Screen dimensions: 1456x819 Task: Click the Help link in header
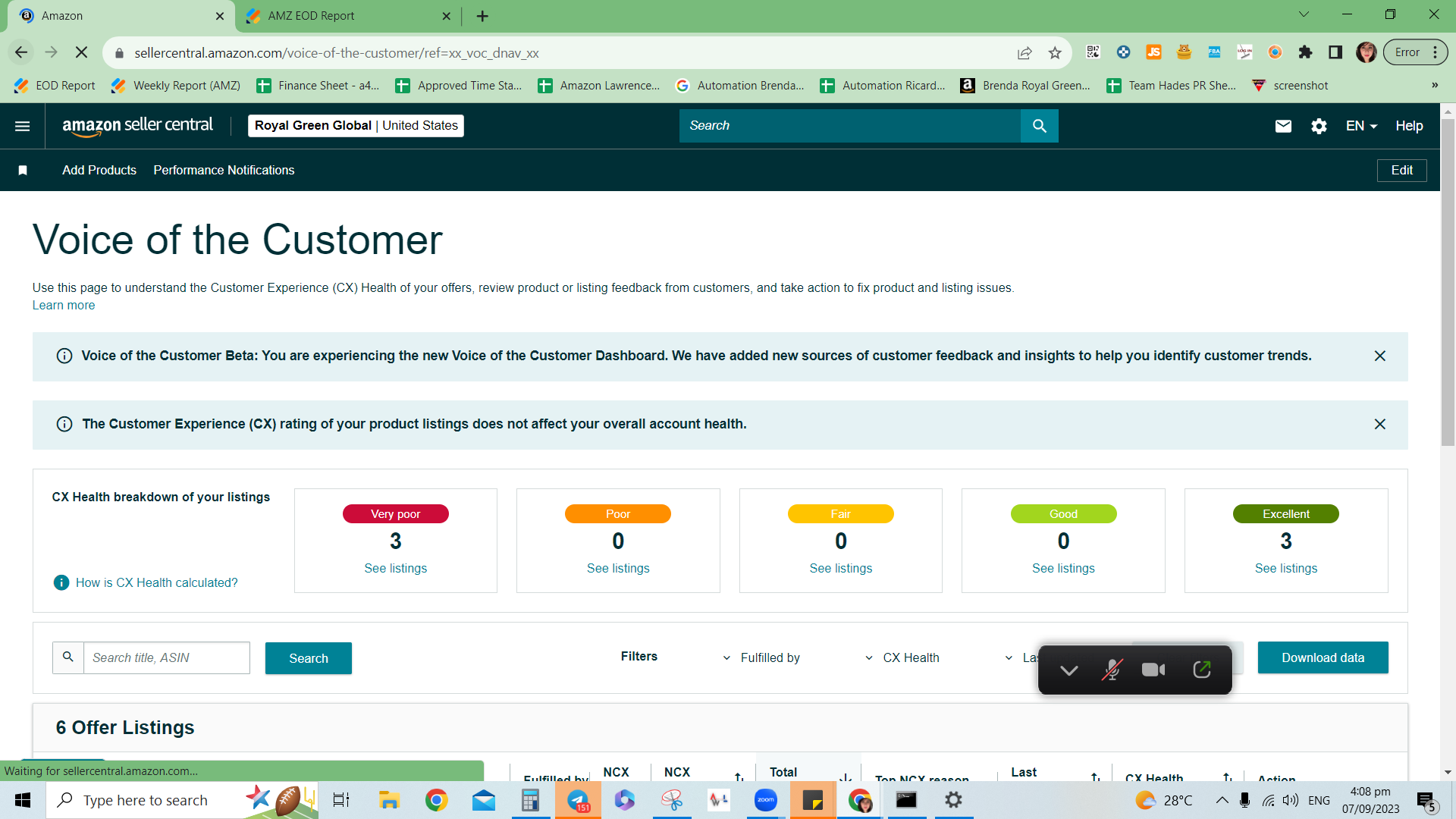[1409, 126]
